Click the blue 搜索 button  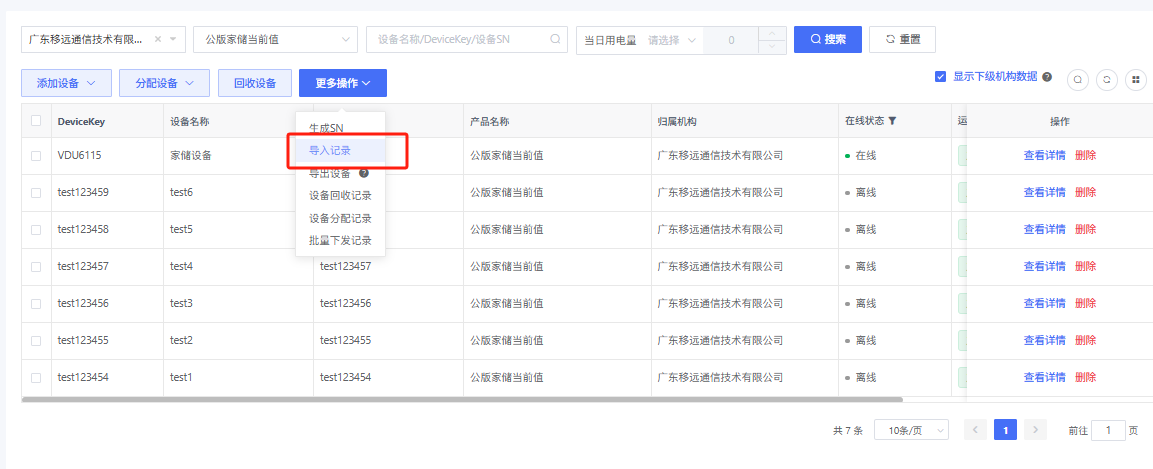tap(827, 40)
